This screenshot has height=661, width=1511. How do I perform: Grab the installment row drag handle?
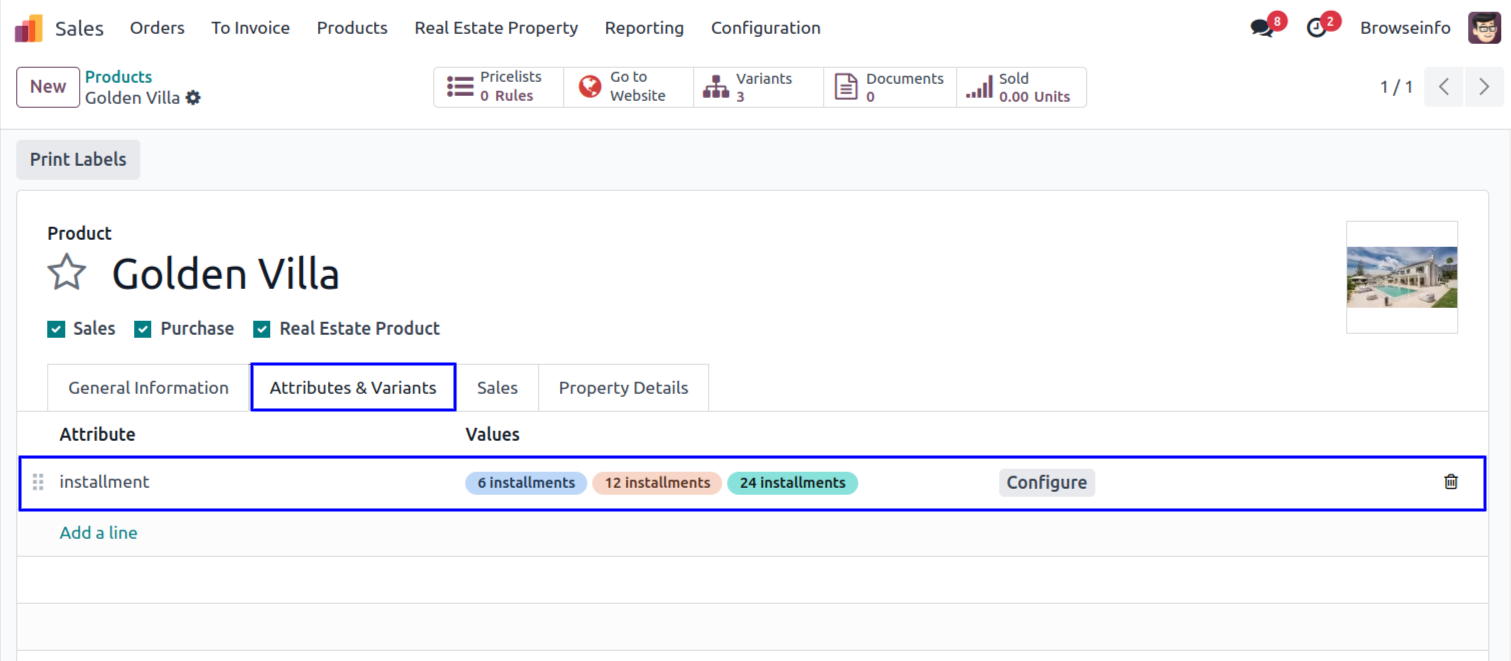click(x=38, y=482)
